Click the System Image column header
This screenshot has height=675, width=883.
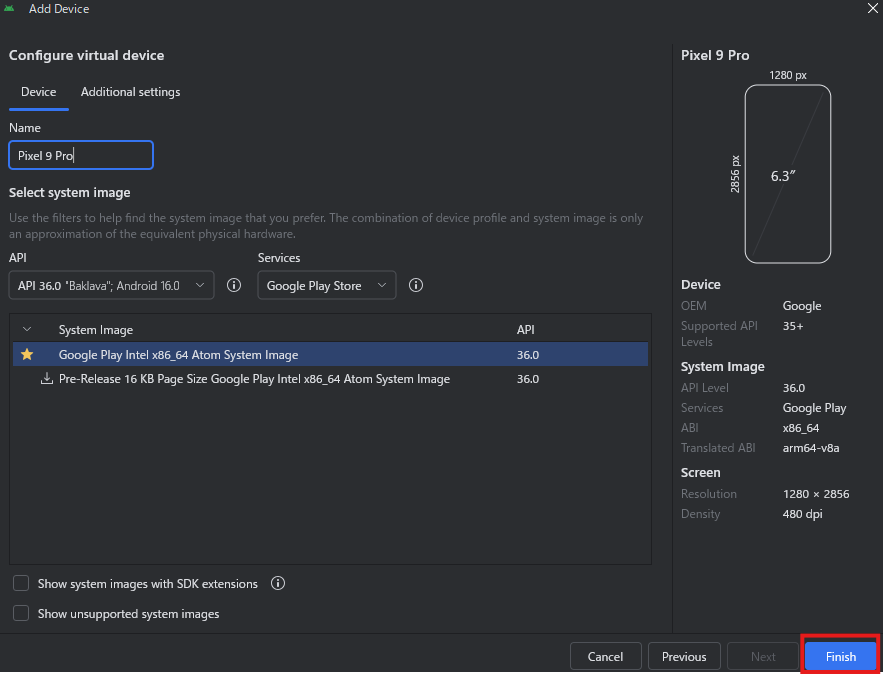[x=96, y=330]
